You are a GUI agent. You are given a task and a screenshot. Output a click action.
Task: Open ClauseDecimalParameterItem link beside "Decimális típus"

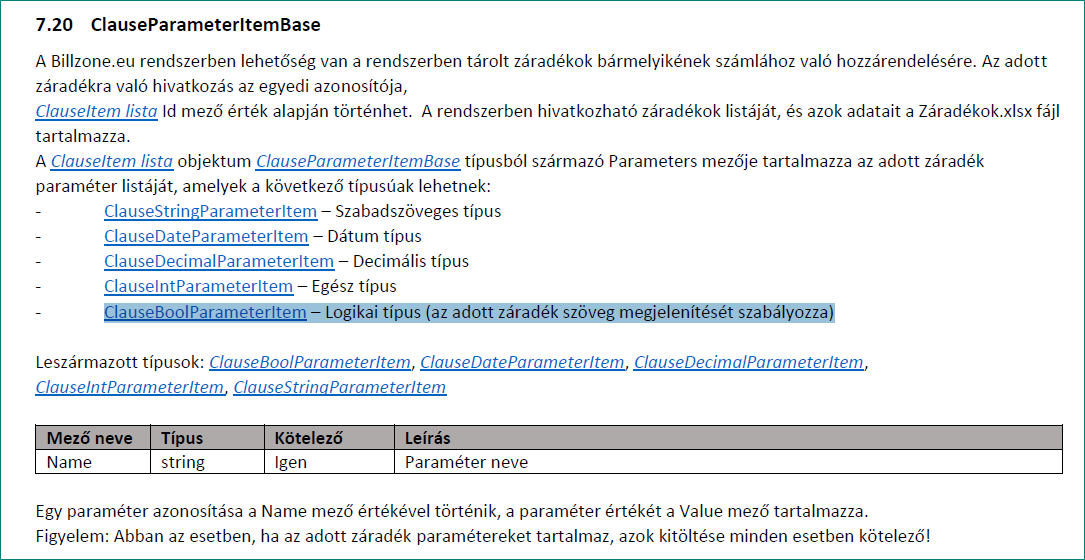click(x=219, y=262)
